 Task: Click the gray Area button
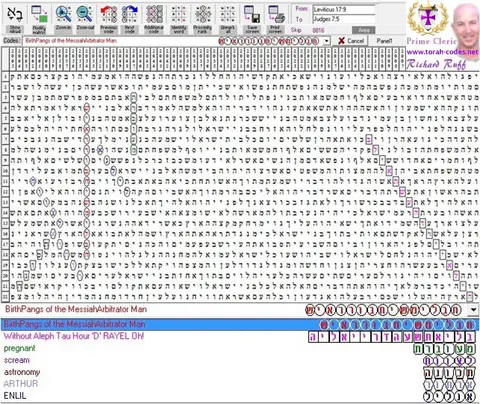click(364, 30)
